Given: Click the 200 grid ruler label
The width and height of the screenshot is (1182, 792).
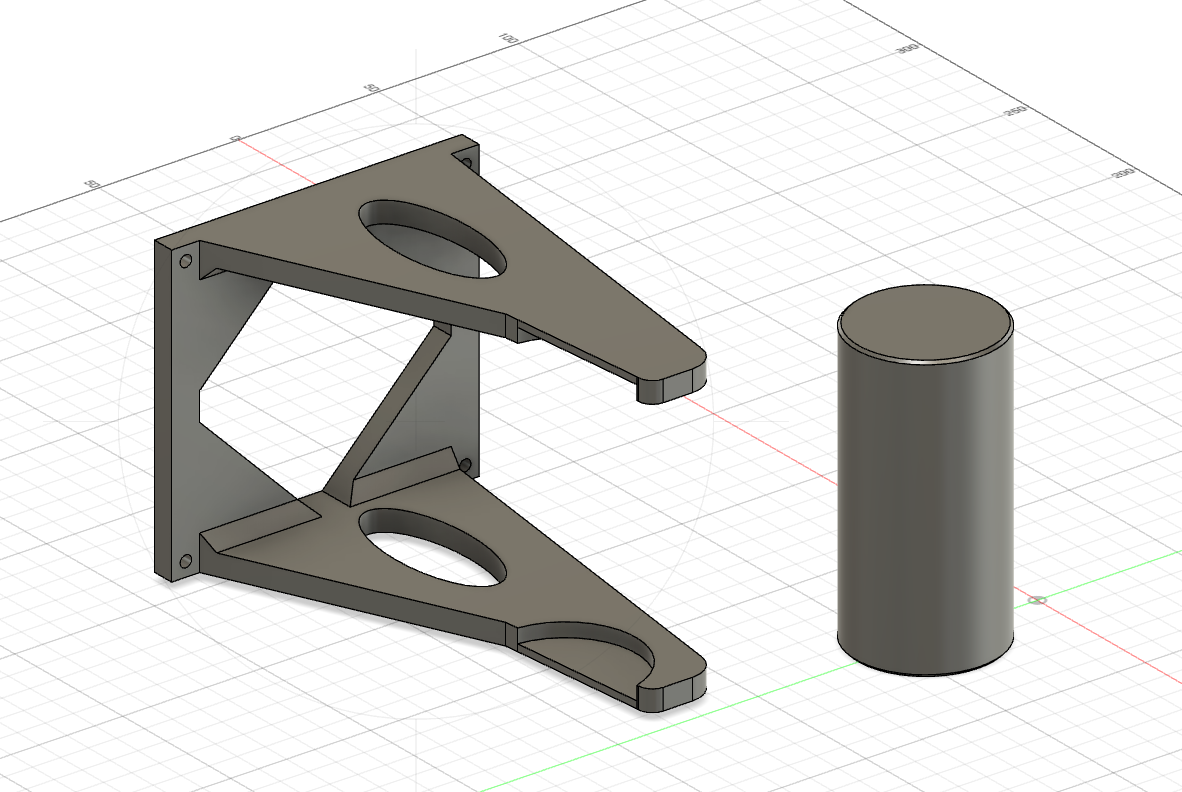Looking at the screenshot, I should pos(1123,173).
